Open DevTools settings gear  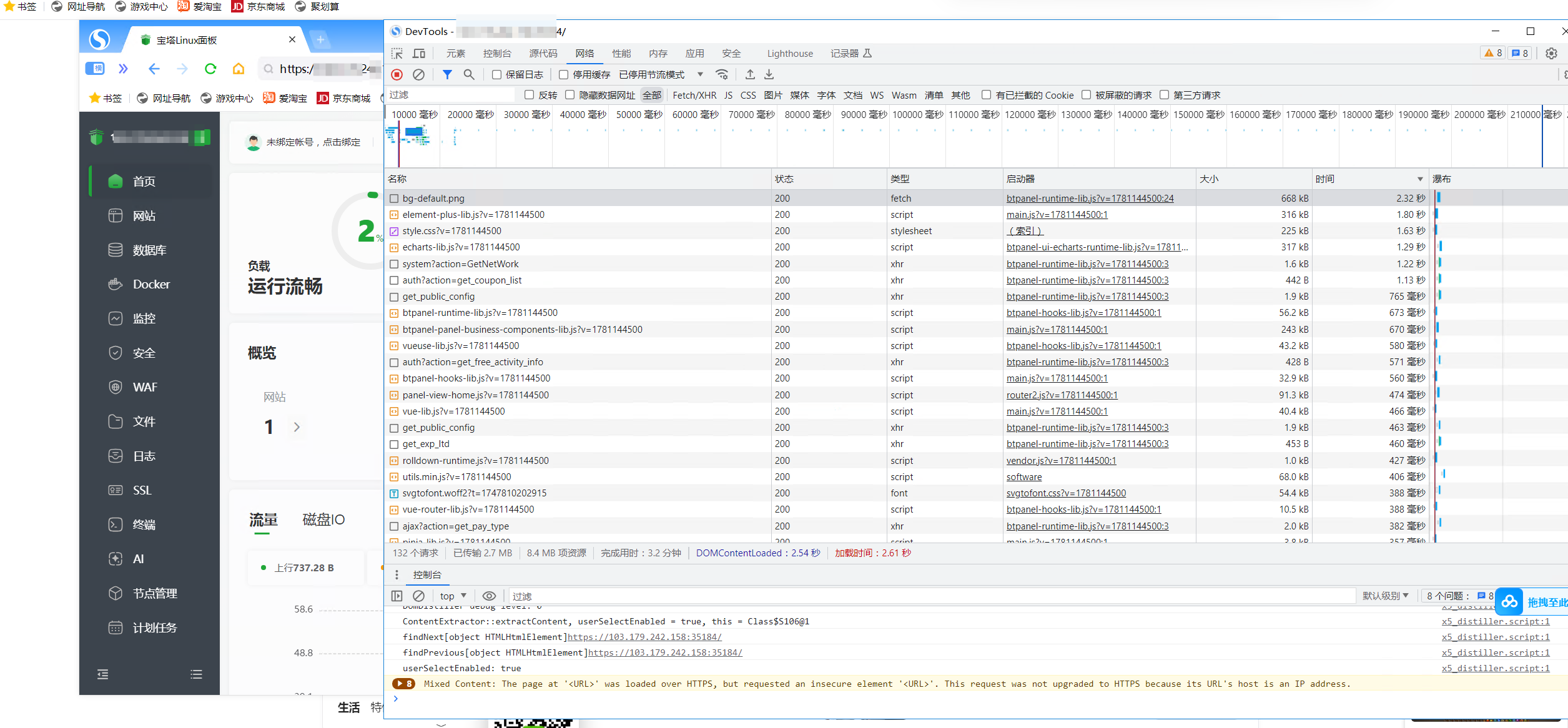pos(1551,53)
